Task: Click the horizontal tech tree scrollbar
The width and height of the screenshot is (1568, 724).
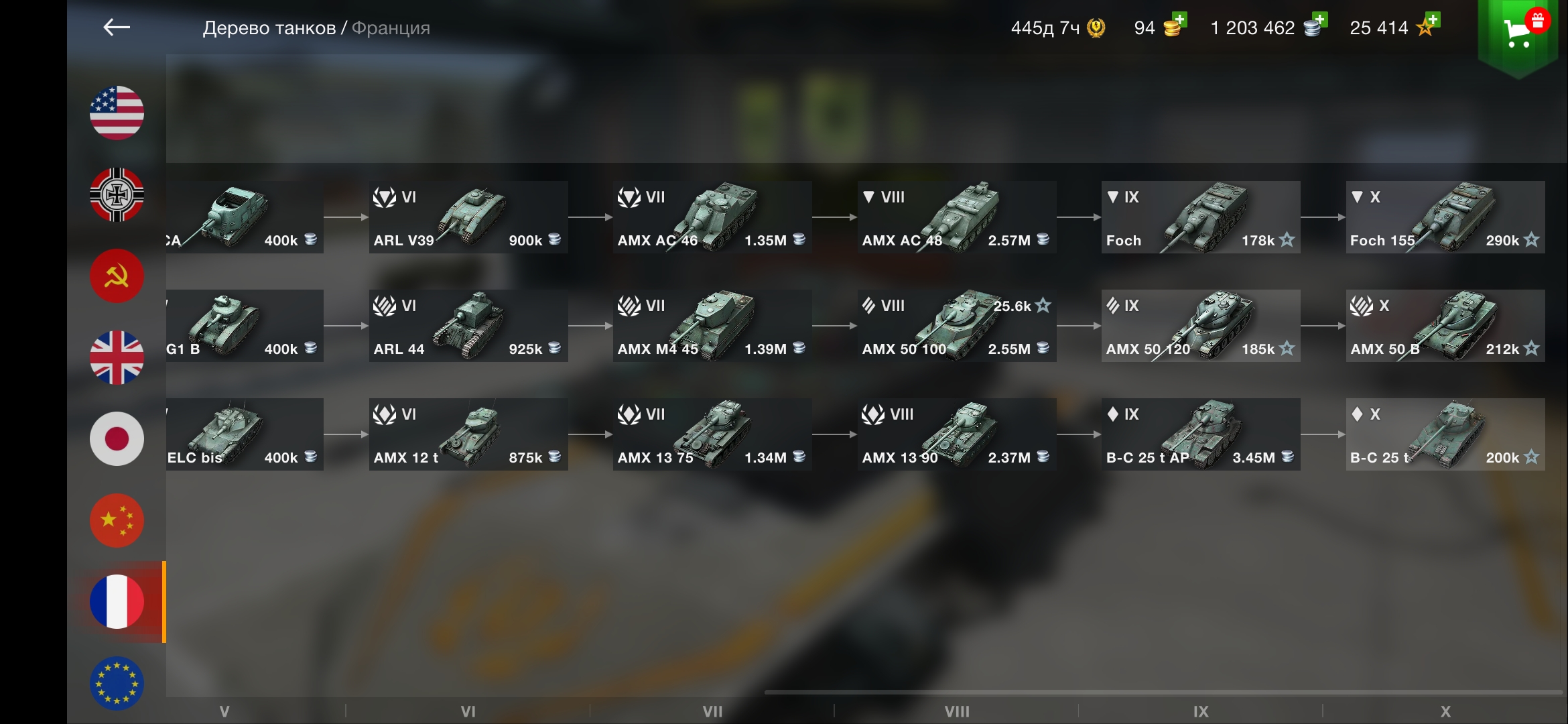Action: click(x=1163, y=692)
